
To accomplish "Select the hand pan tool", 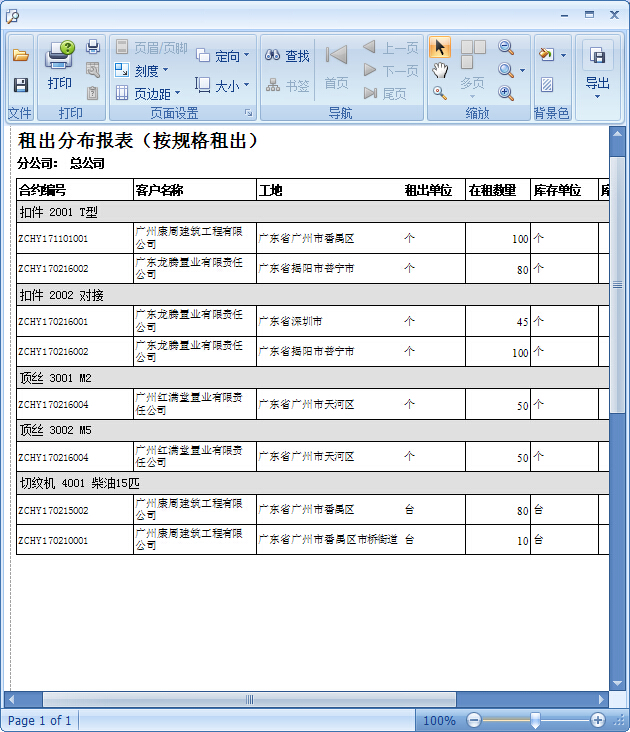I will (440, 70).
